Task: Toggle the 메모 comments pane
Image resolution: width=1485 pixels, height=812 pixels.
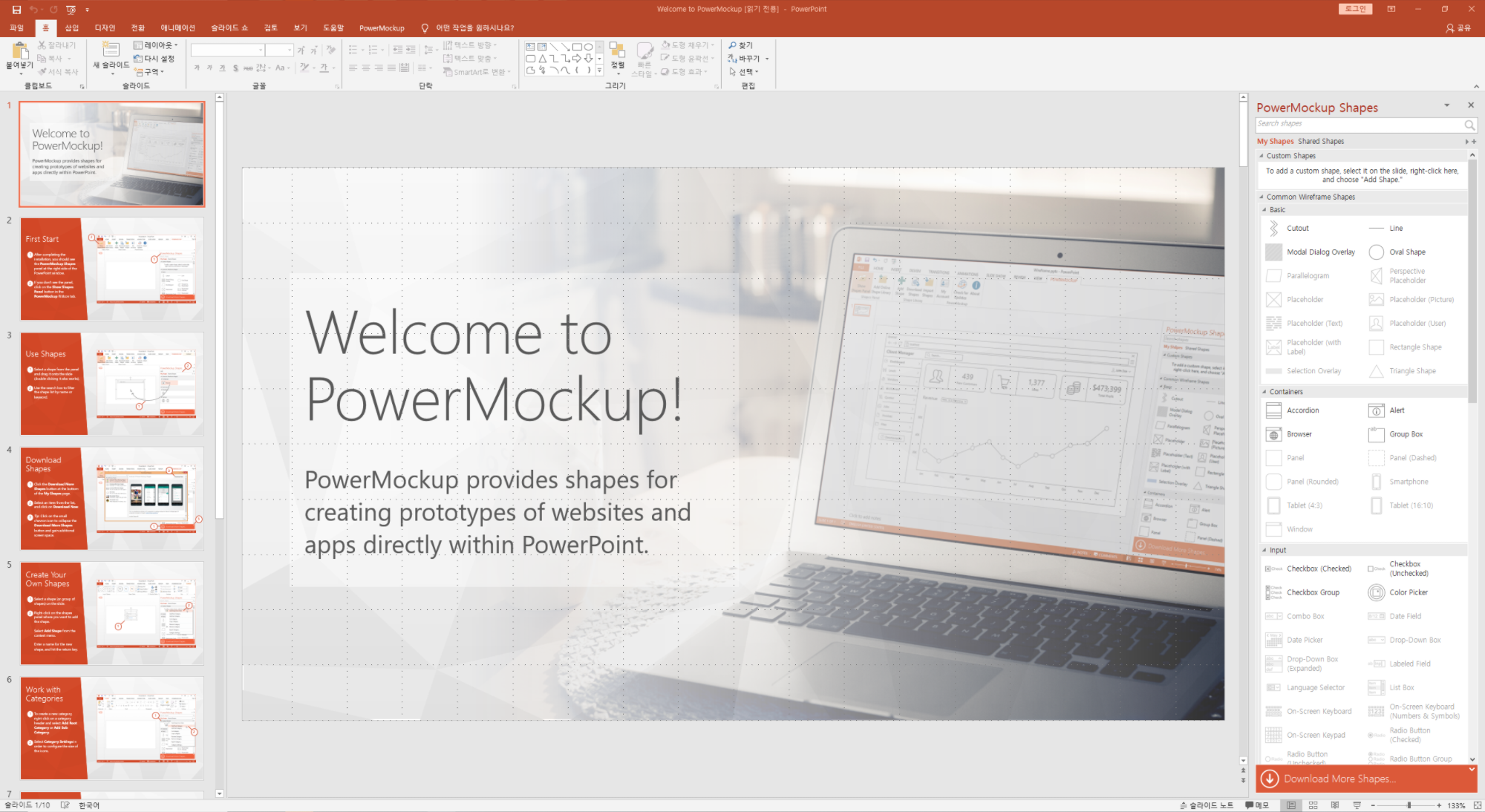Action: click(1257, 805)
